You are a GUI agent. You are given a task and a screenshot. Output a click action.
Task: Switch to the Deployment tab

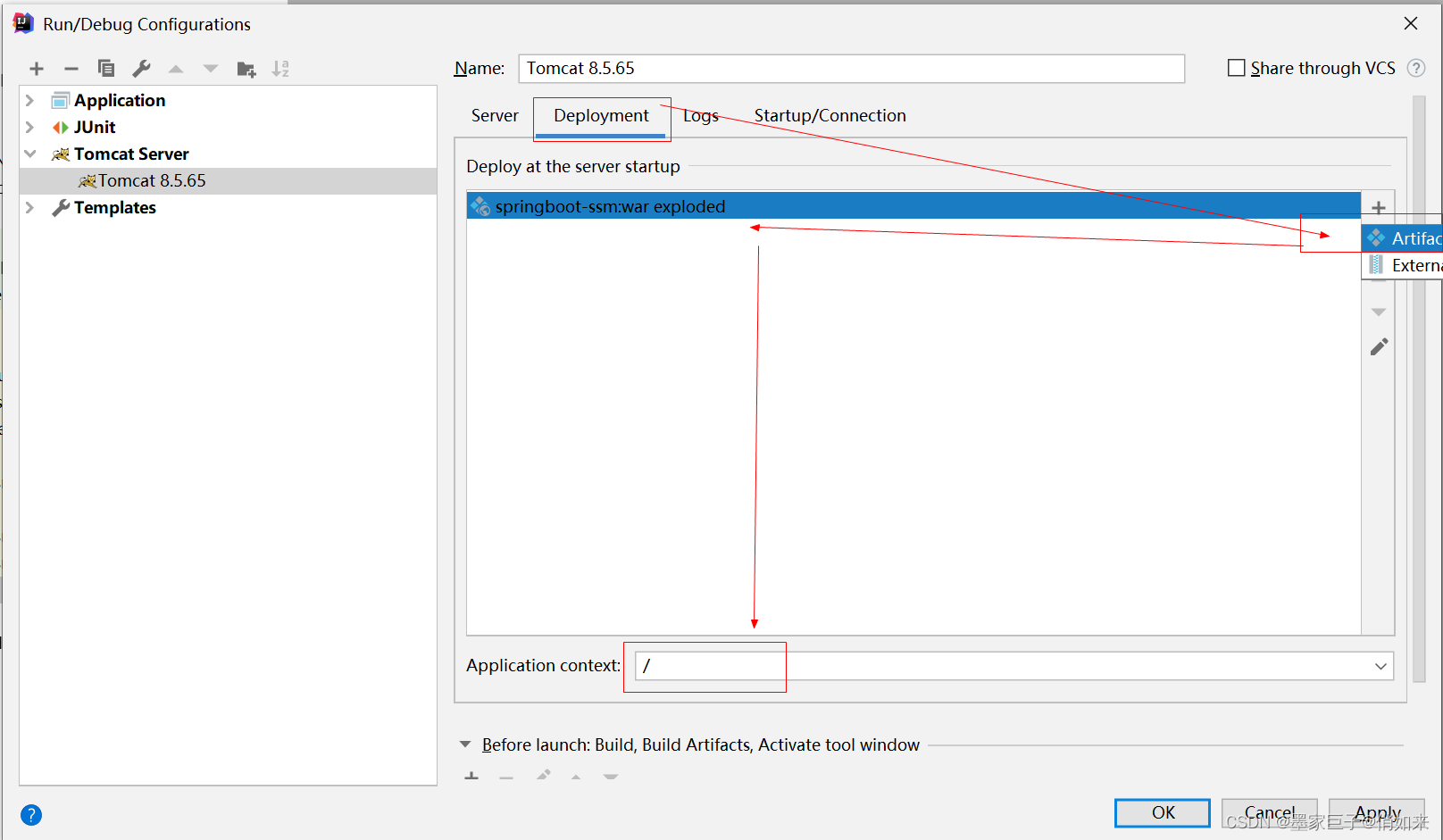coord(601,116)
